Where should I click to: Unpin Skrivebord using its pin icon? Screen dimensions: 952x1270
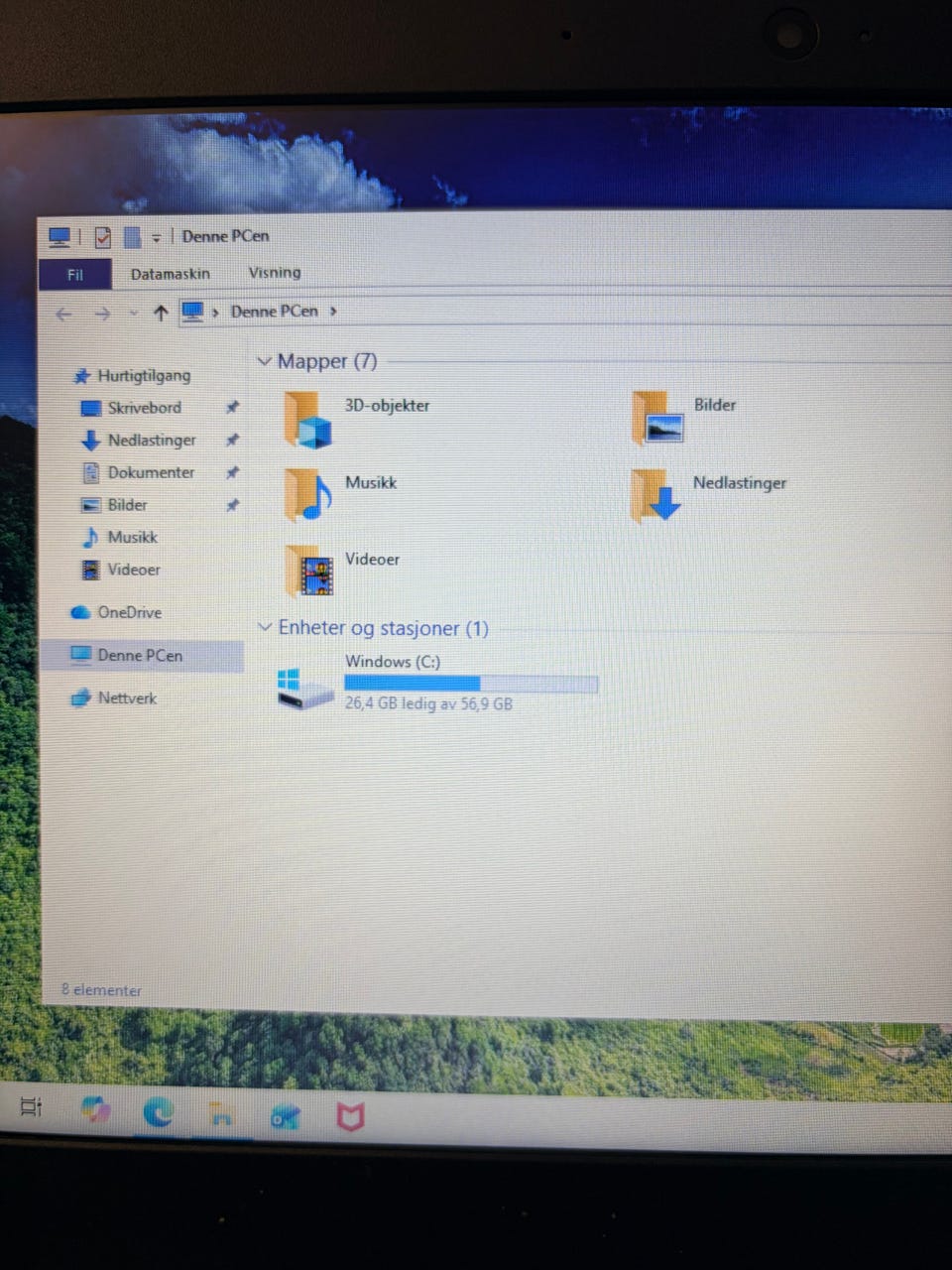click(x=232, y=407)
